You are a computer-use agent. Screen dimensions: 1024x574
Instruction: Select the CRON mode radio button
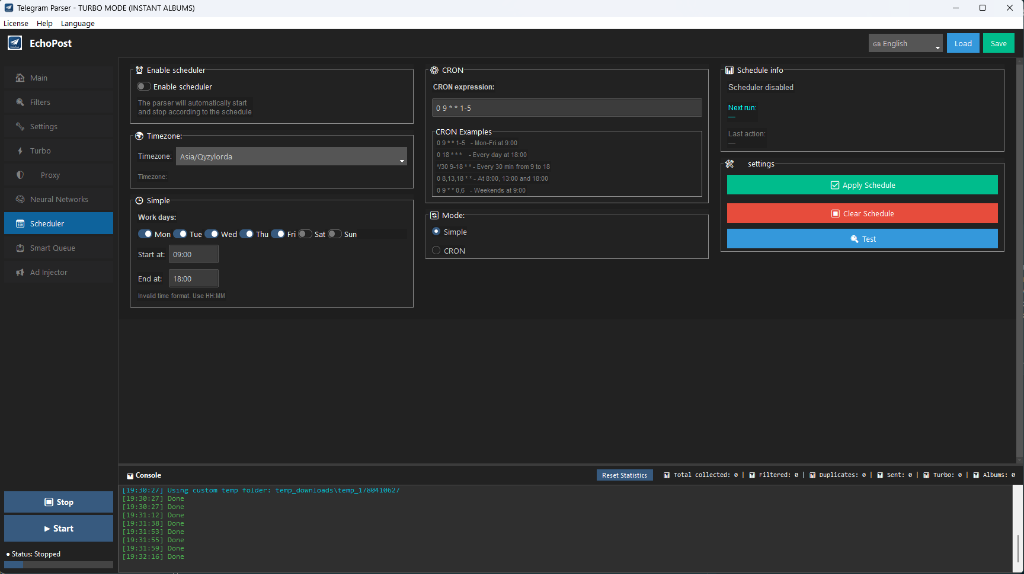(436, 250)
